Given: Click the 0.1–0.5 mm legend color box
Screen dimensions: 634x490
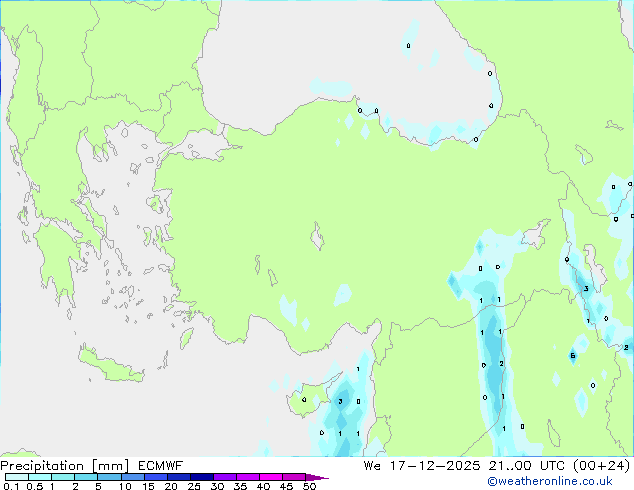Looking at the screenshot, I should [x=17, y=477].
